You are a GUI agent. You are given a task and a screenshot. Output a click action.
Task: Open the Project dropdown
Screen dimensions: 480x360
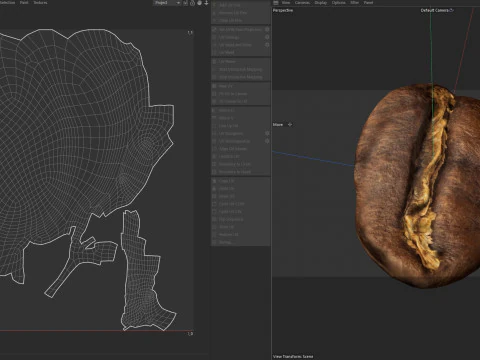167,3
